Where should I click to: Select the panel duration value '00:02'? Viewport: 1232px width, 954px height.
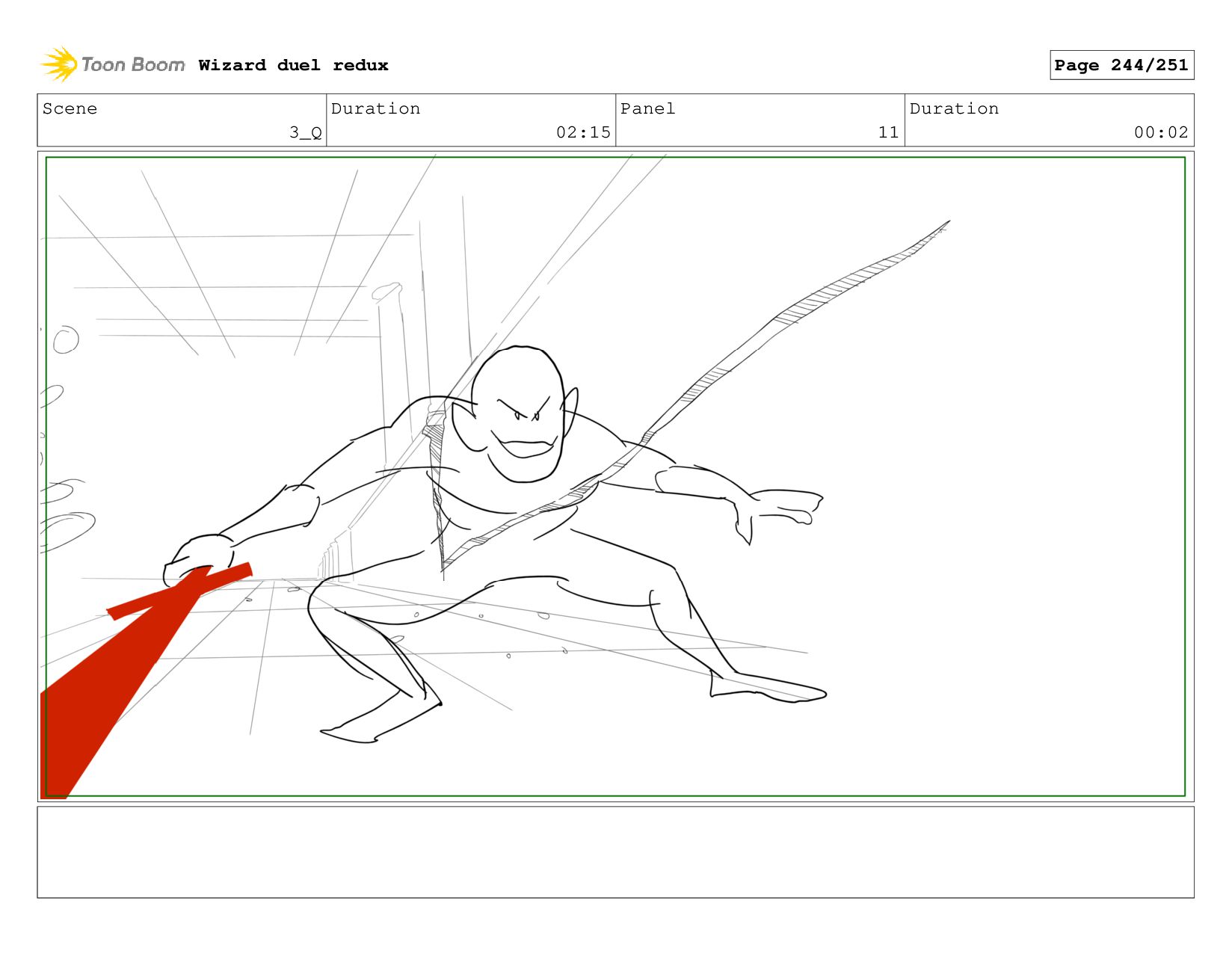coord(1161,132)
